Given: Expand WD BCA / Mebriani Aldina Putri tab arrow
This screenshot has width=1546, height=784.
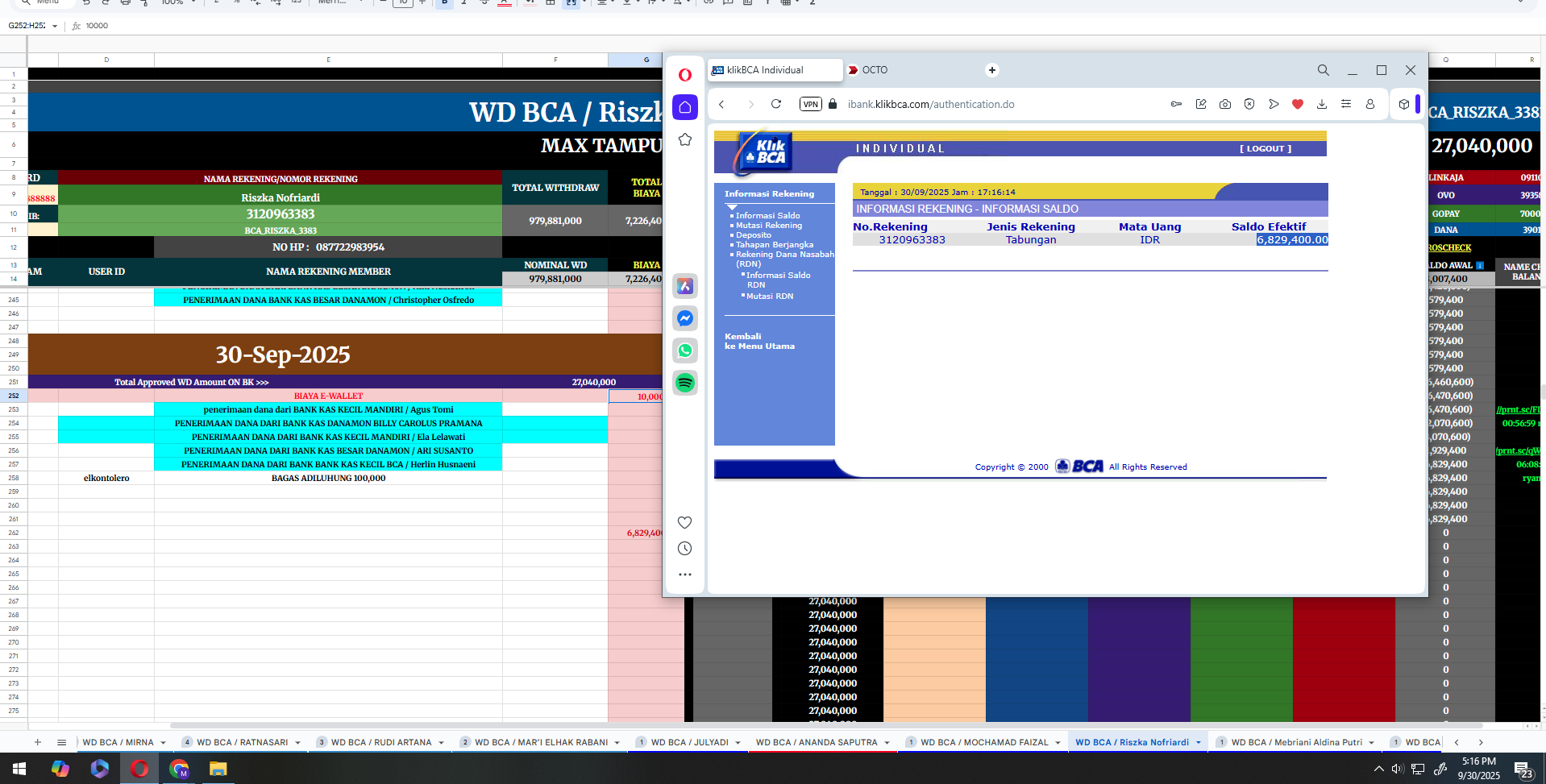Looking at the screenshot, I should click(x=1371, y=743).
